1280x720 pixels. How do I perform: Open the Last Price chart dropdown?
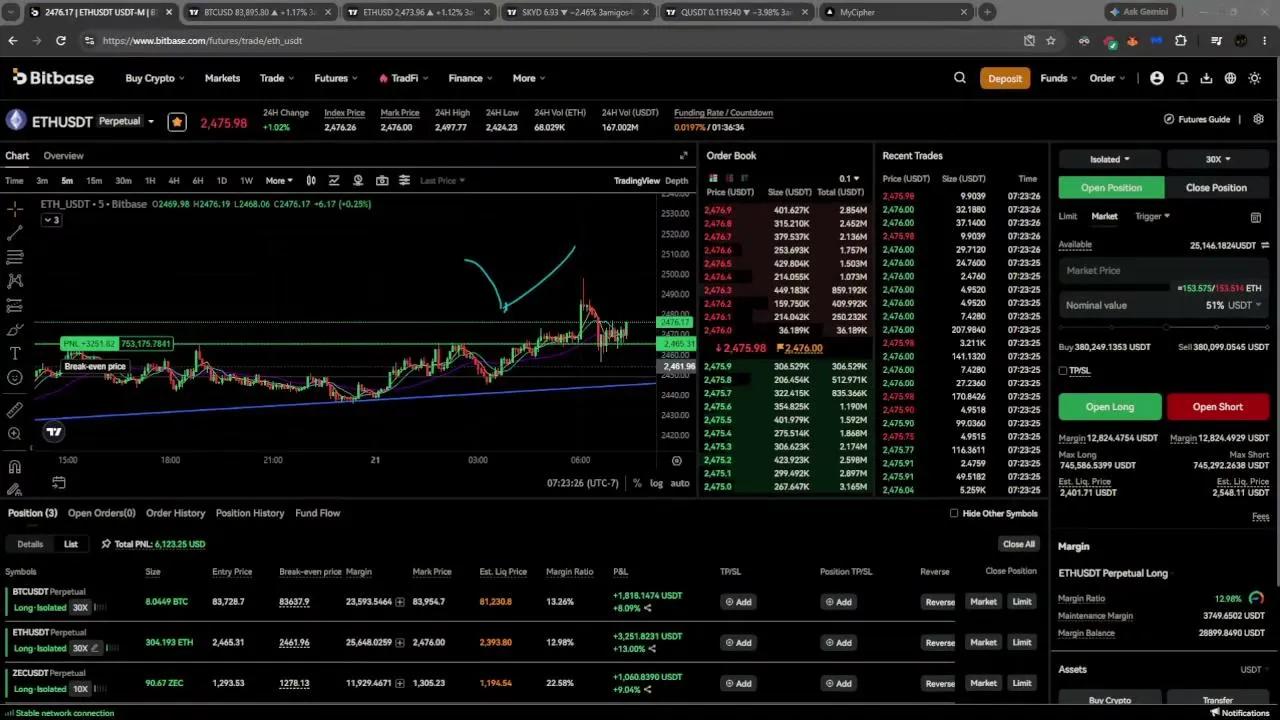443,181
